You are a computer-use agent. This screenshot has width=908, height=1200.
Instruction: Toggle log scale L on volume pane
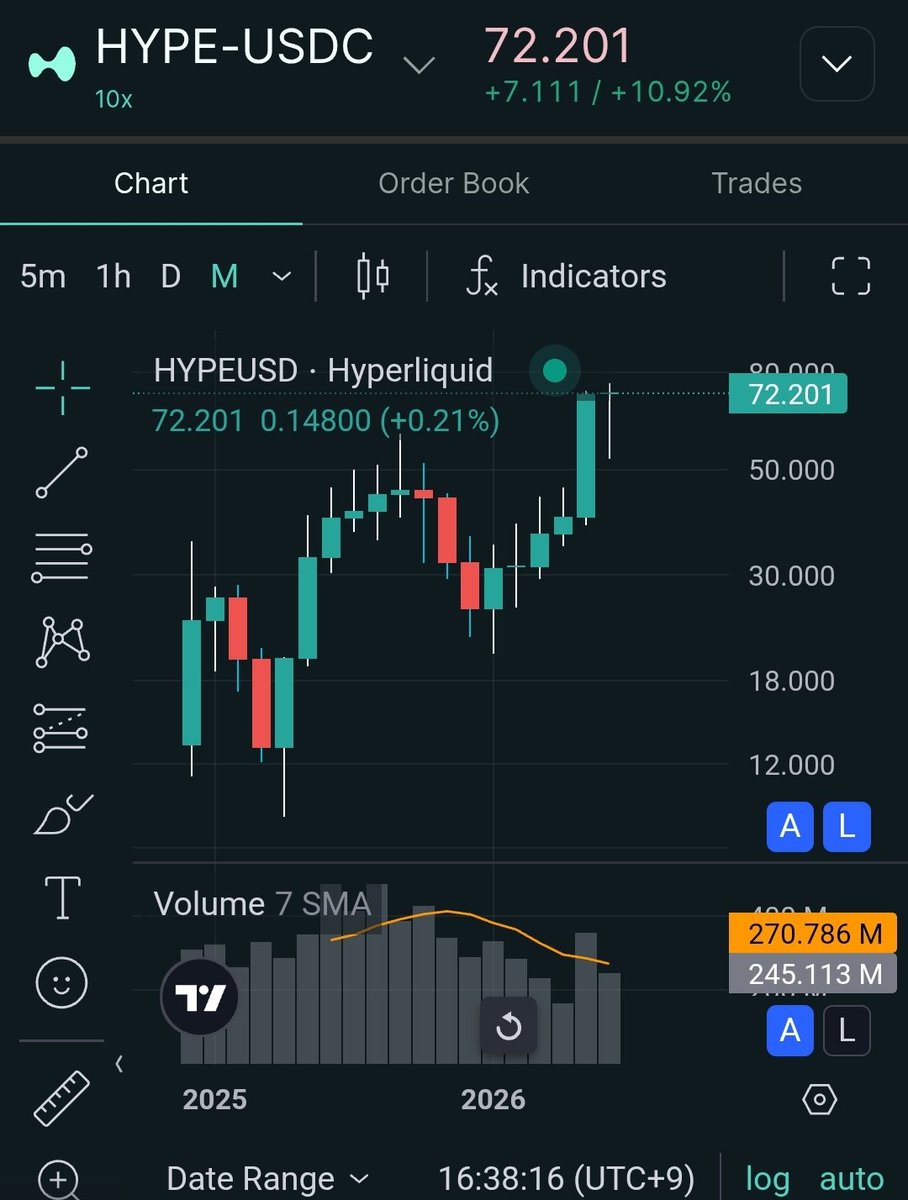pos(847,1030)
